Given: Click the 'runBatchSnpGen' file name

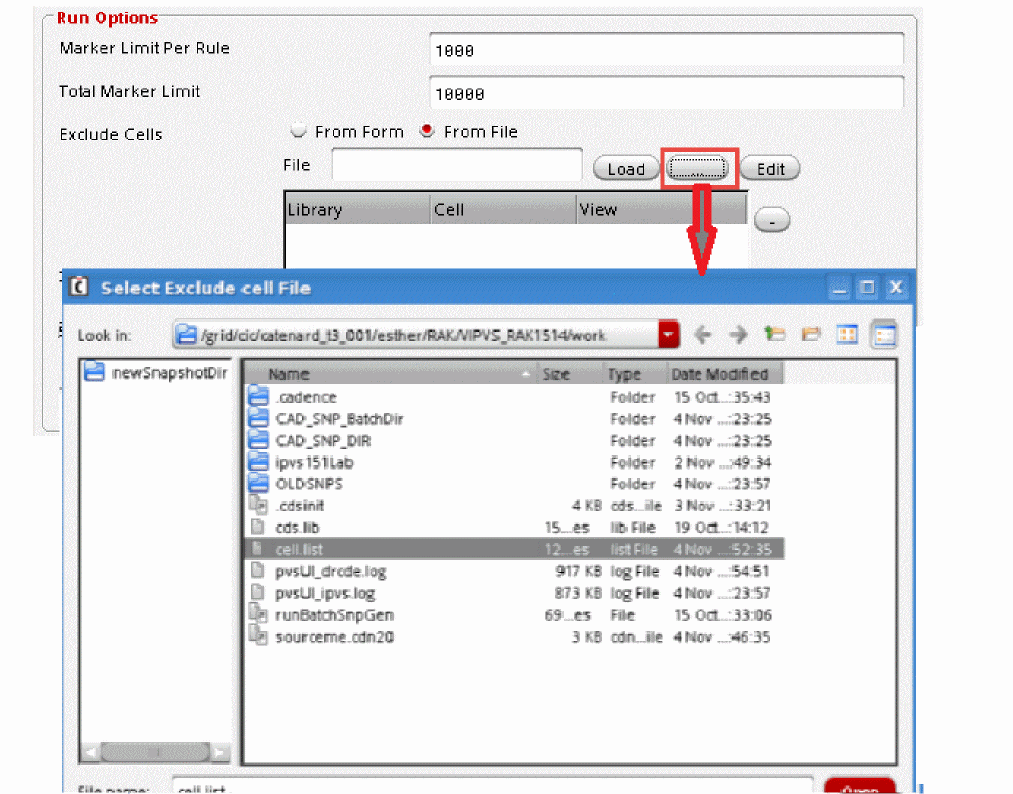Looking at the screenshot, I should pos(335,614).
